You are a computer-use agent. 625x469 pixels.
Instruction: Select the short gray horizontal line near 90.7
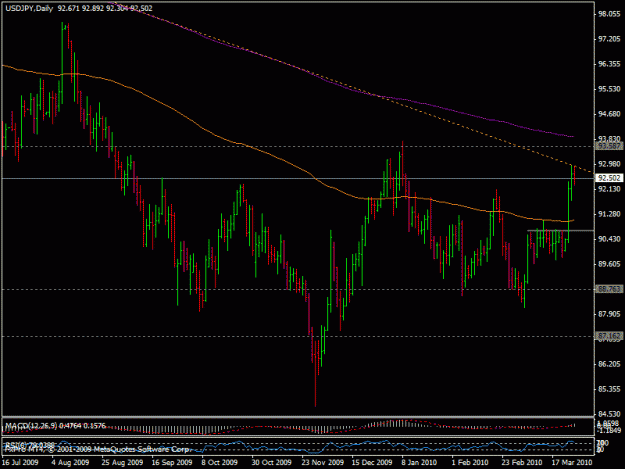pyautogui.click(x=560, y=230)
